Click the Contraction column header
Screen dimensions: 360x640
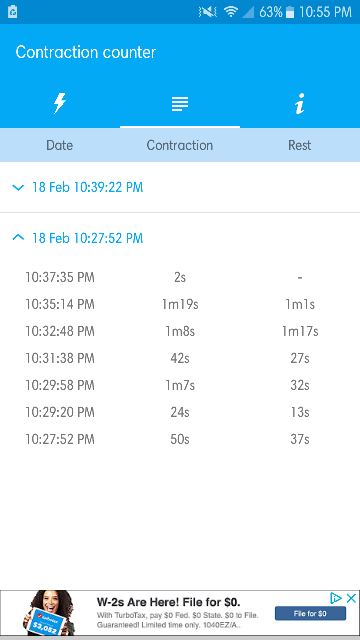[180, 145]
